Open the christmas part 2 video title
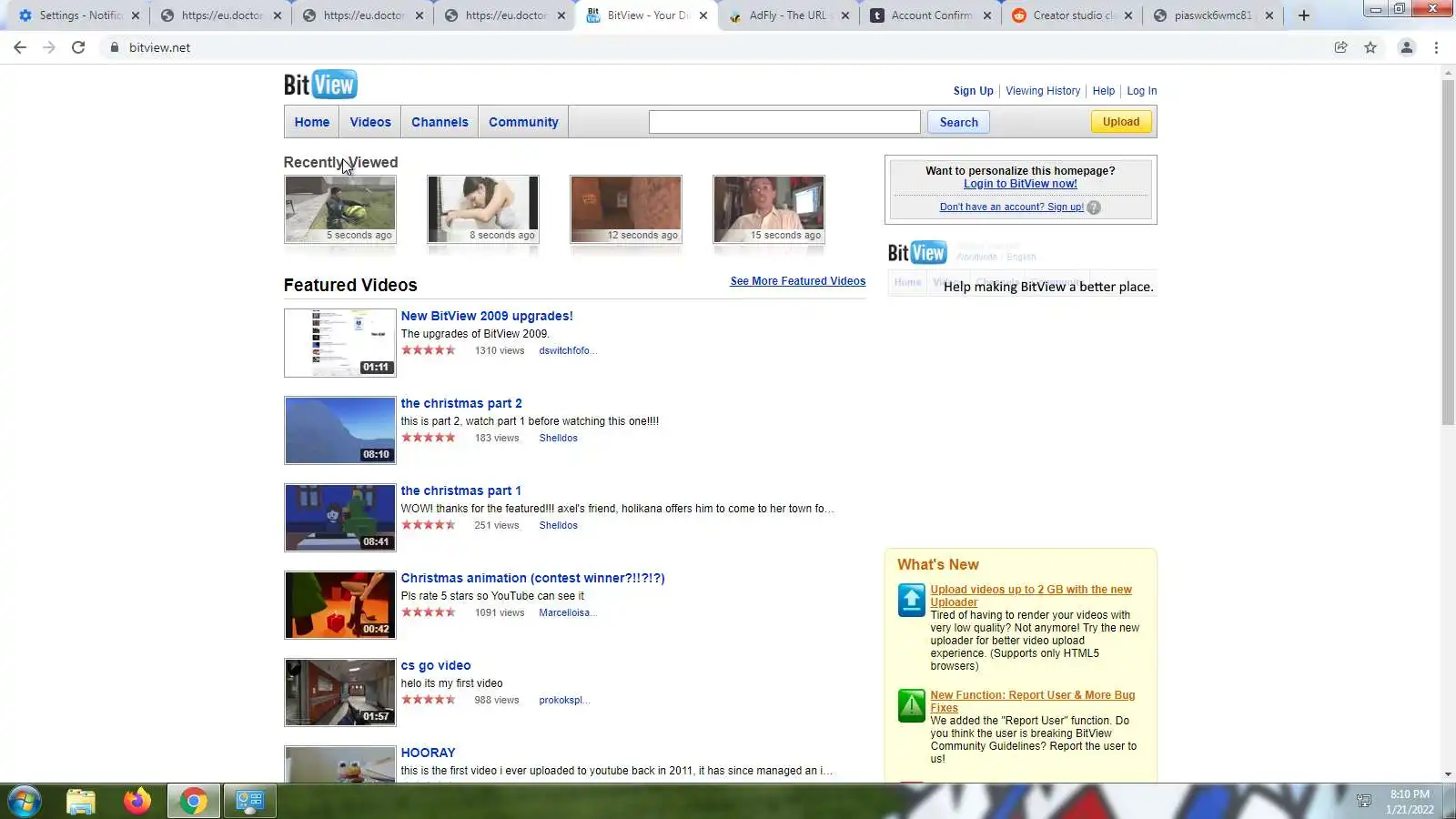Image resolution: width=1456 pixels, height=819 pixels. coord(461,403)
